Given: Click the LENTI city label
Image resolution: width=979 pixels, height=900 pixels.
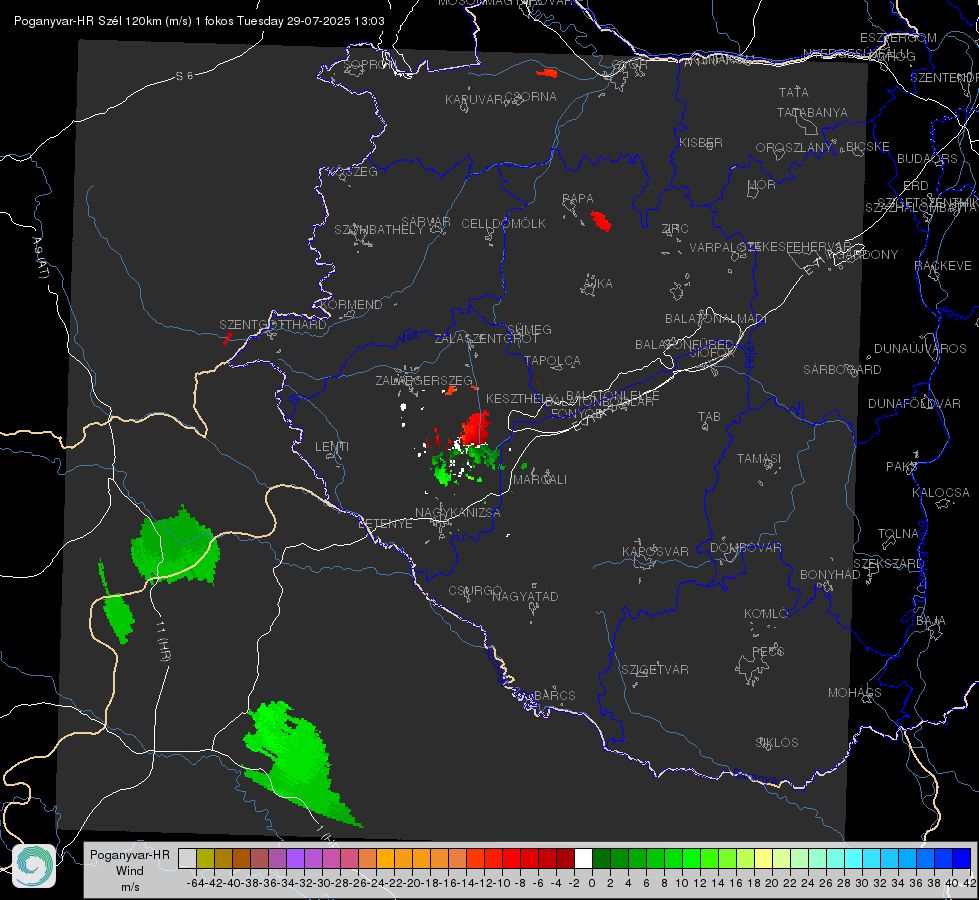Looking at the screenshot, I should (332, 447).
